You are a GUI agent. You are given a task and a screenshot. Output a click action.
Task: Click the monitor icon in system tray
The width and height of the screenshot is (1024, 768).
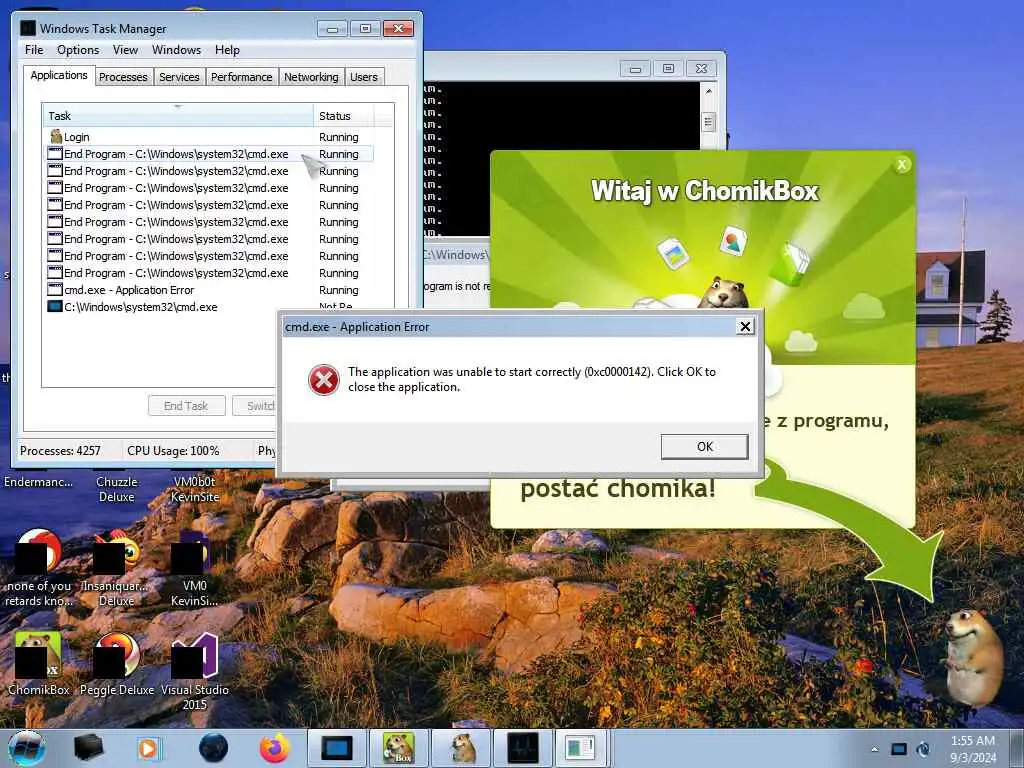(899, 749)
